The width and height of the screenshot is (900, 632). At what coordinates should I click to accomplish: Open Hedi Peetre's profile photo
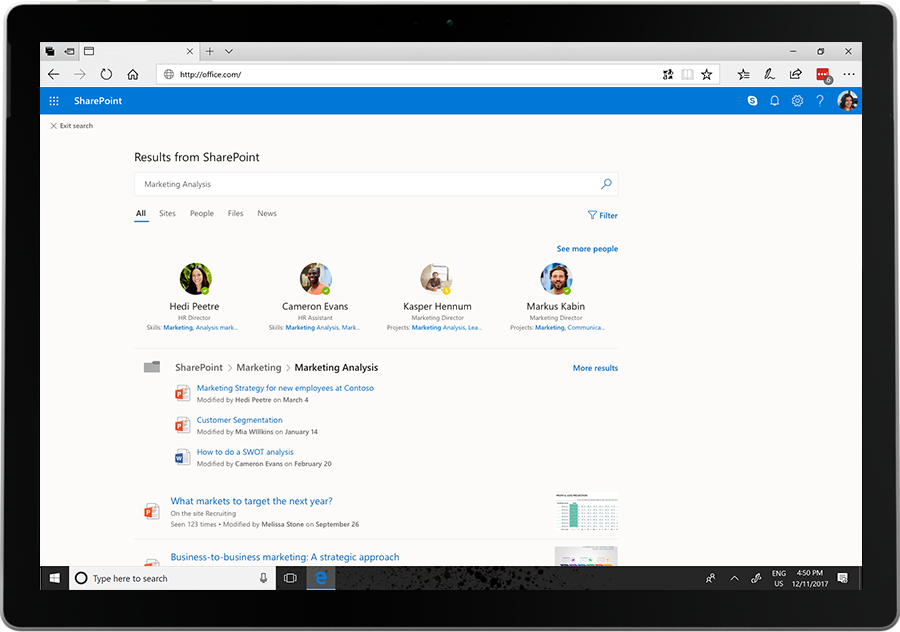(195, 279)
